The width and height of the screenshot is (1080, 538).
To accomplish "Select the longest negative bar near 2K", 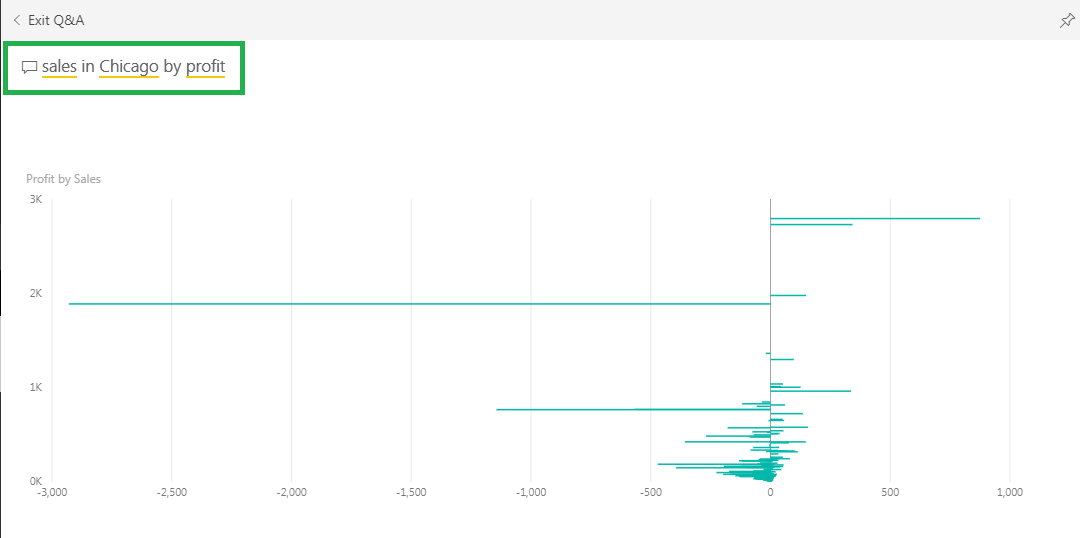I will [419, 303].
